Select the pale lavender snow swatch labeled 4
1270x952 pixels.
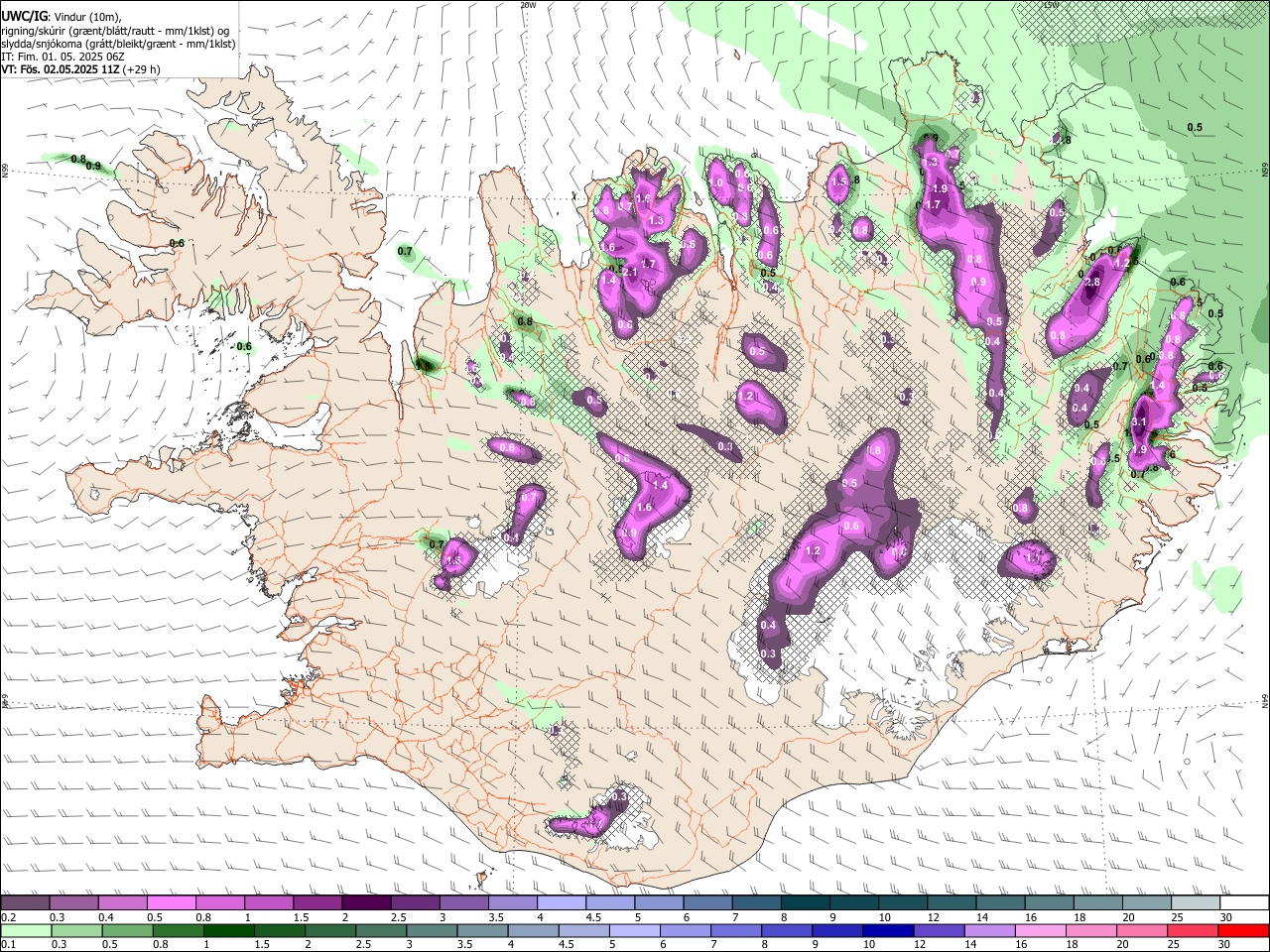562,903
